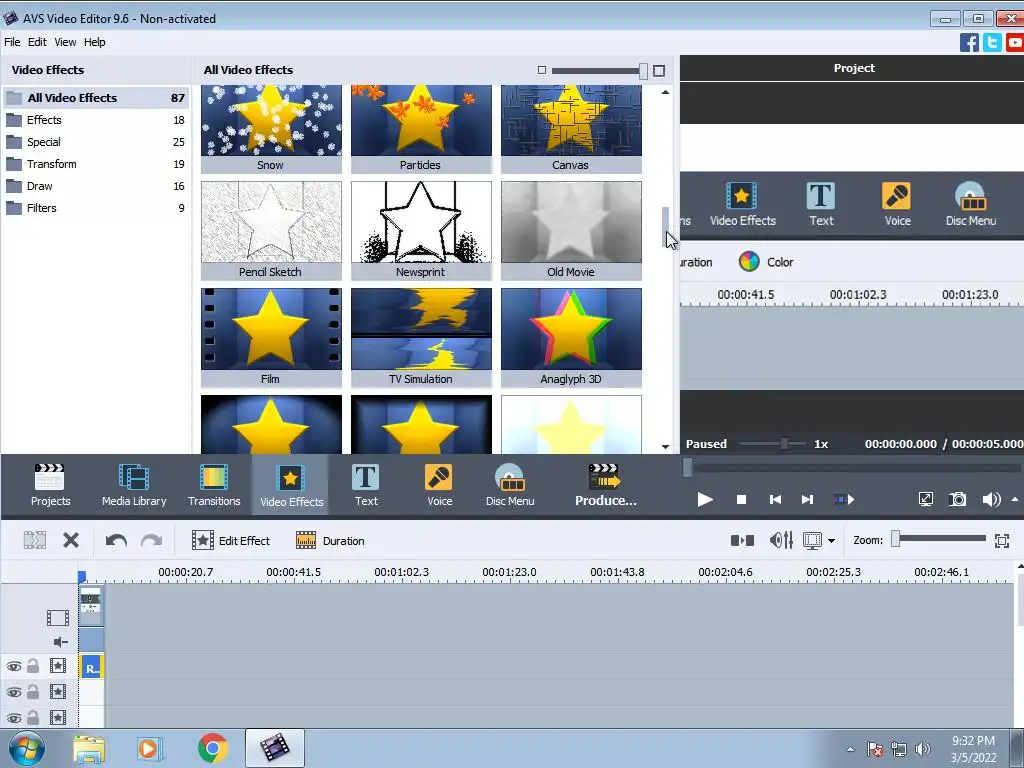Open the Text tool in the bottom toolbar
The image size is (1024, 768).
[x=366, y=485]
